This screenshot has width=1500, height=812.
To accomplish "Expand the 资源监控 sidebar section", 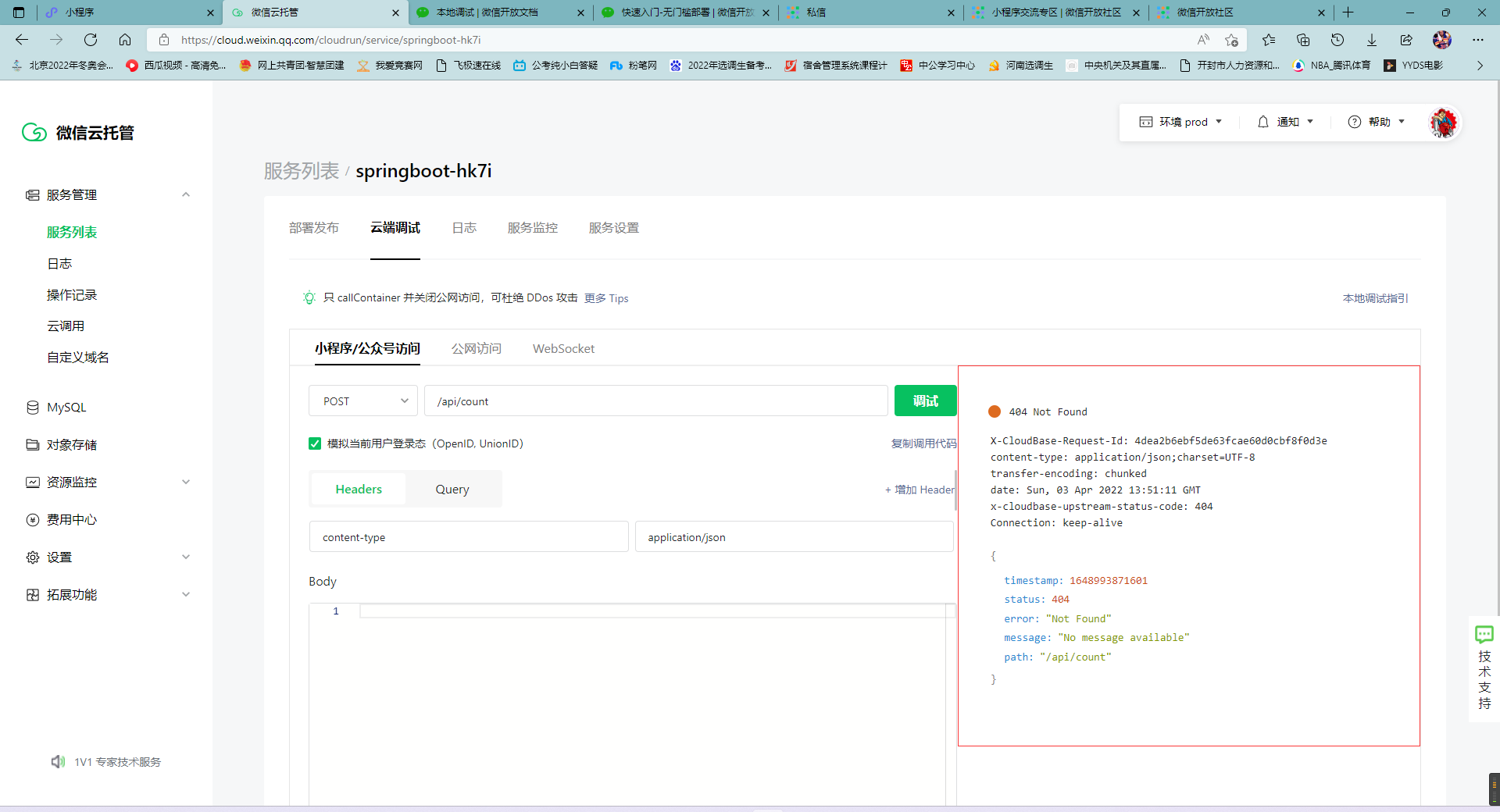I will (x=186, y=483).
